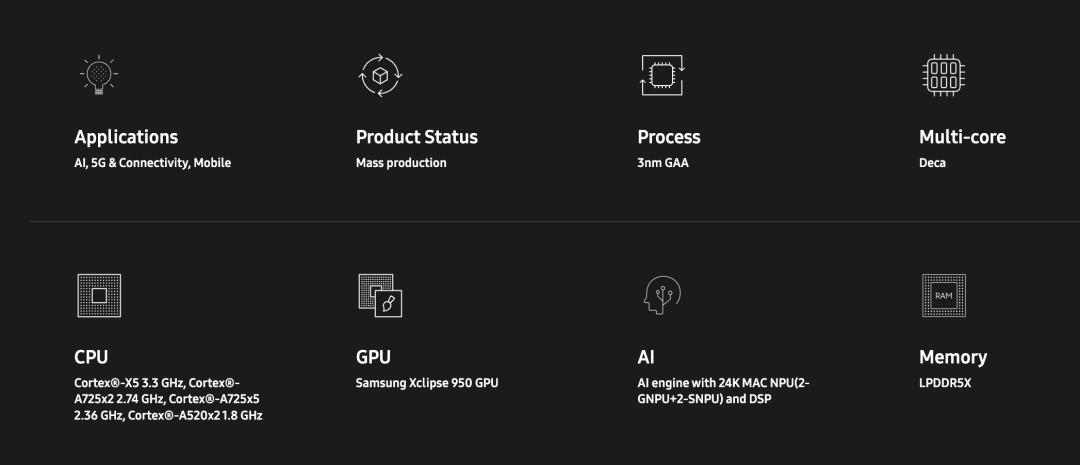Click the Process heading
This screenshot has width=1080, height=465.
pyautogui.click(x=669, y=137)
